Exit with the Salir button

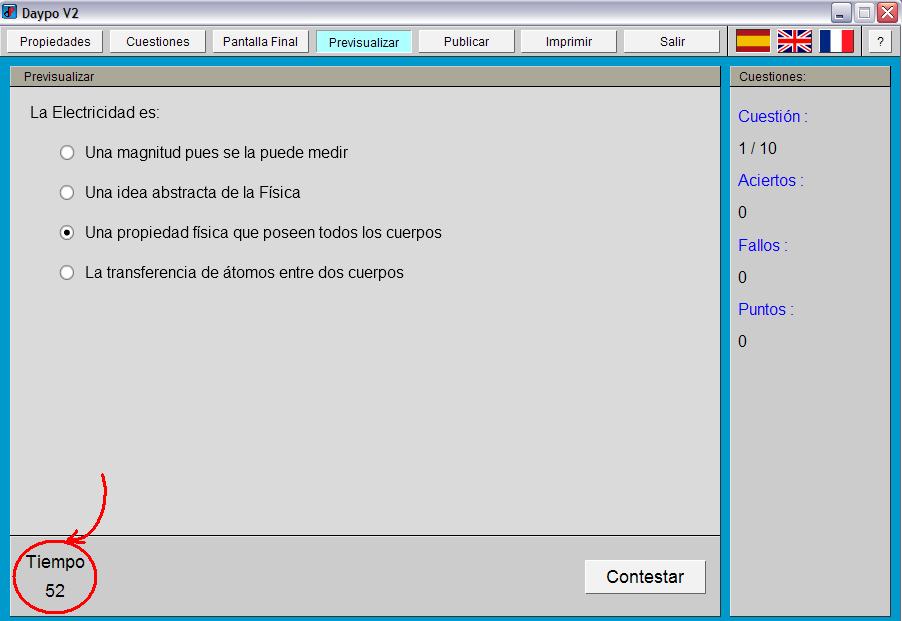tap(672, 41)
